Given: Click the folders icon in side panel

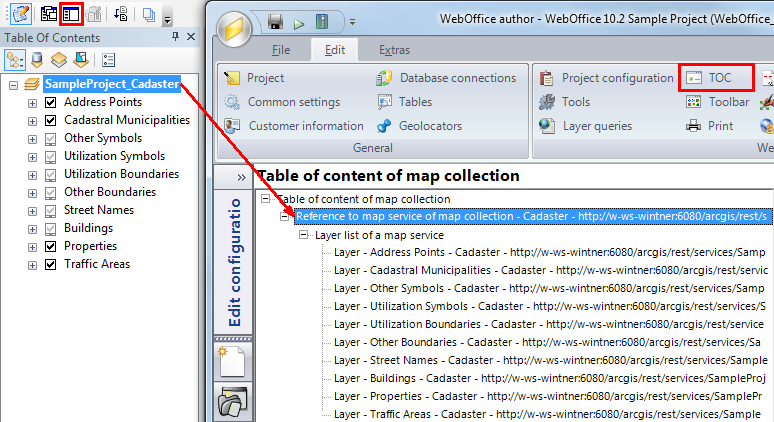Looking at the screenshot, I should [232, 401].
